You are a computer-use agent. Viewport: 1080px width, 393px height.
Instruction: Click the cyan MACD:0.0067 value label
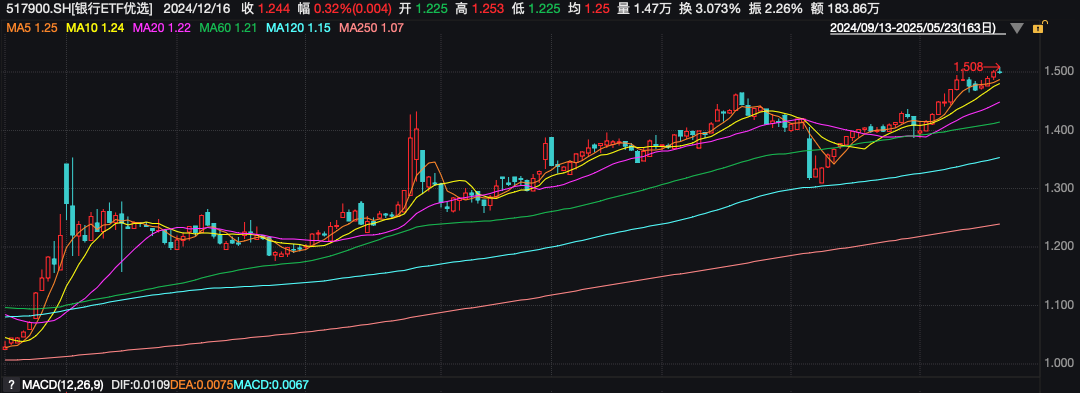(266, 385)
